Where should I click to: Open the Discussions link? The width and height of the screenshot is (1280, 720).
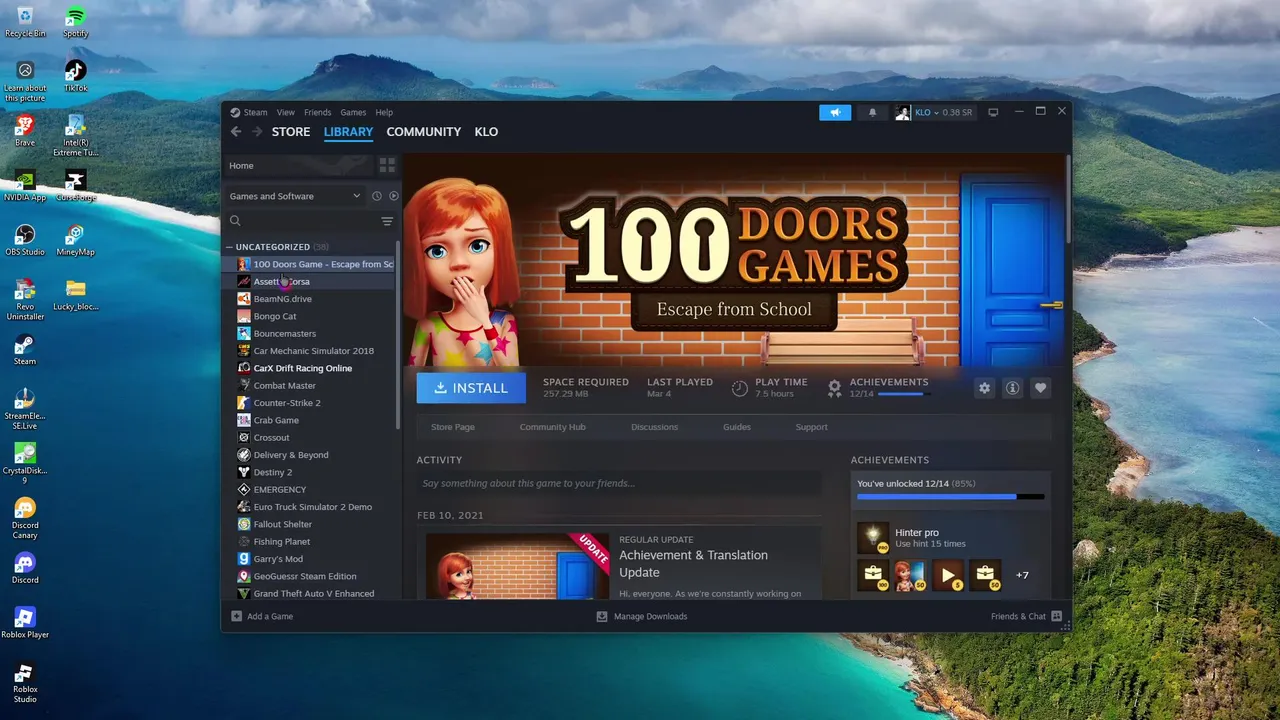pyautogui.click(x=654, y=427)
